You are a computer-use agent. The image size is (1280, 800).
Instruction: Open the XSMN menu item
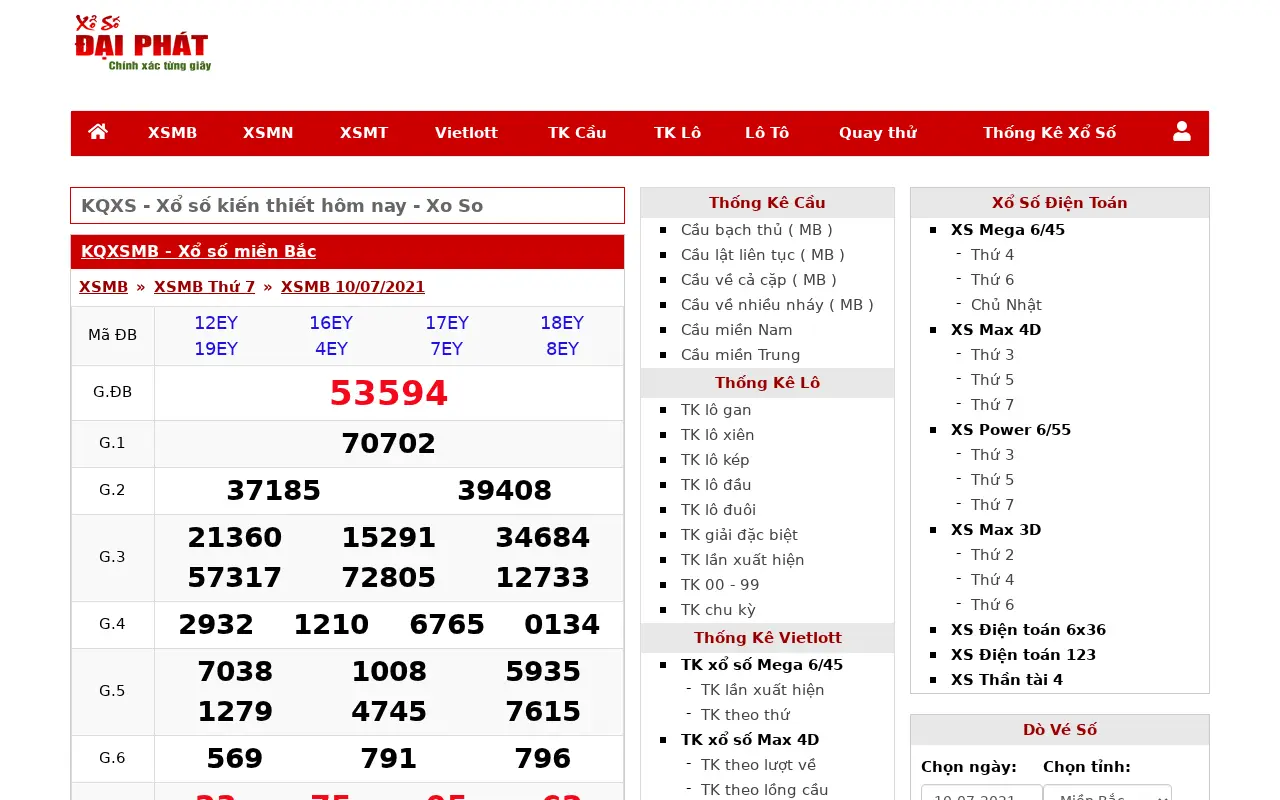268,133
